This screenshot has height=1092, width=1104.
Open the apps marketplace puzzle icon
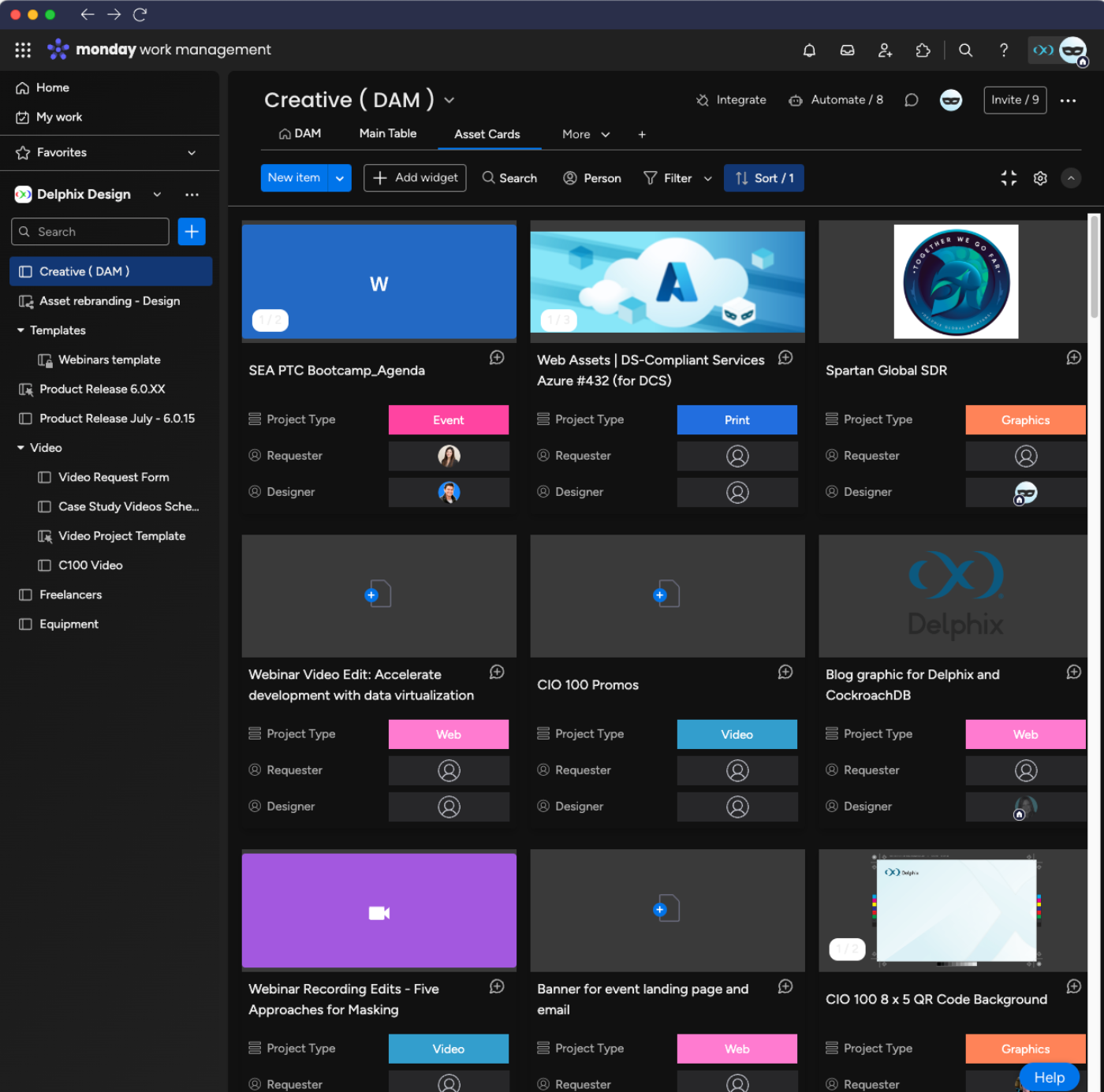click(x=923, y=50)
